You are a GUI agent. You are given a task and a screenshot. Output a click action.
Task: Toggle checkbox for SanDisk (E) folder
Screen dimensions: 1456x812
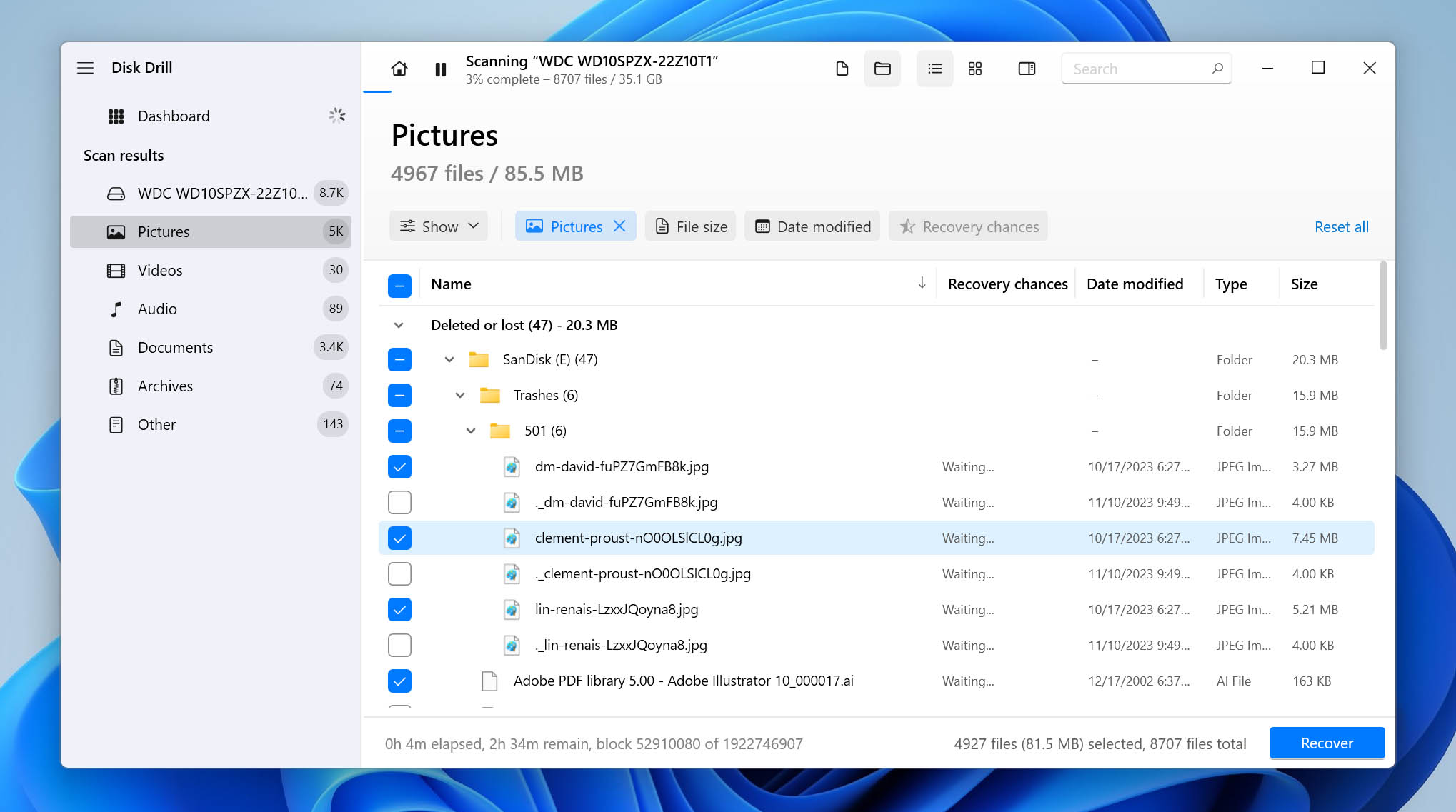coord(399,359)
